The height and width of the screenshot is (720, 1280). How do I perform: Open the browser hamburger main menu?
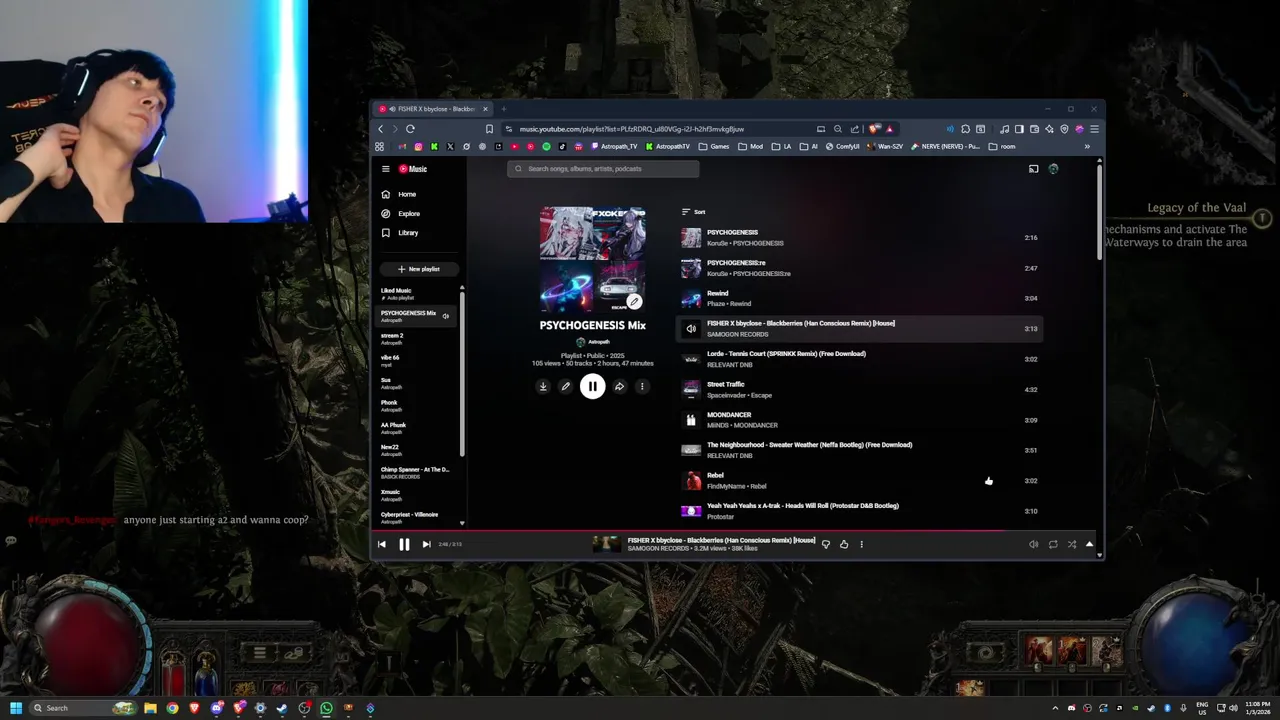(x=1094, y=129)
